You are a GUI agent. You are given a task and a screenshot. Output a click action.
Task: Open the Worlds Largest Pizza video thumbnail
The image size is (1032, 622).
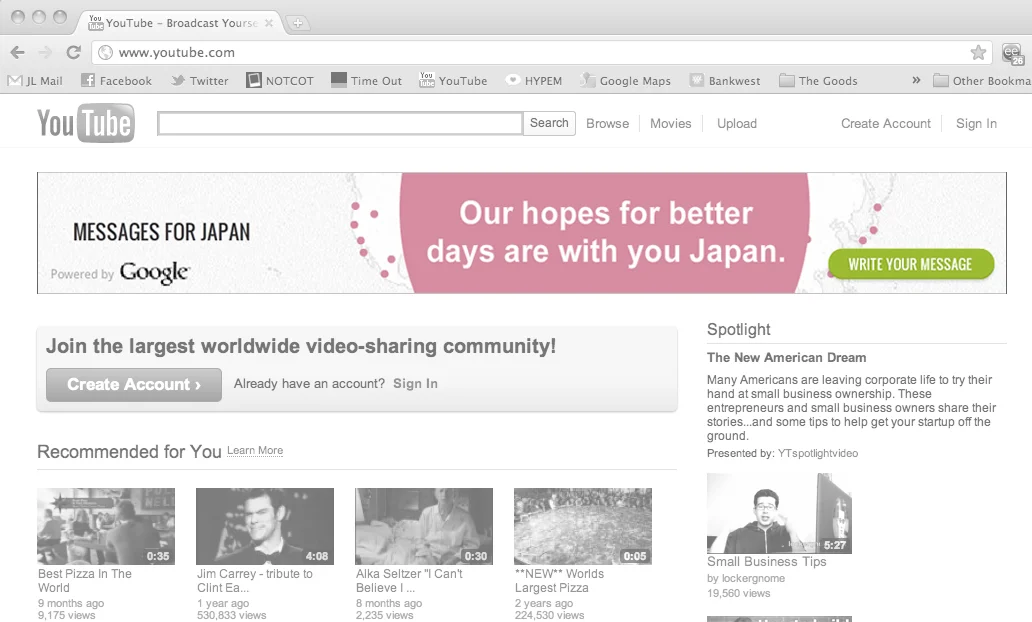click(582, 526)
